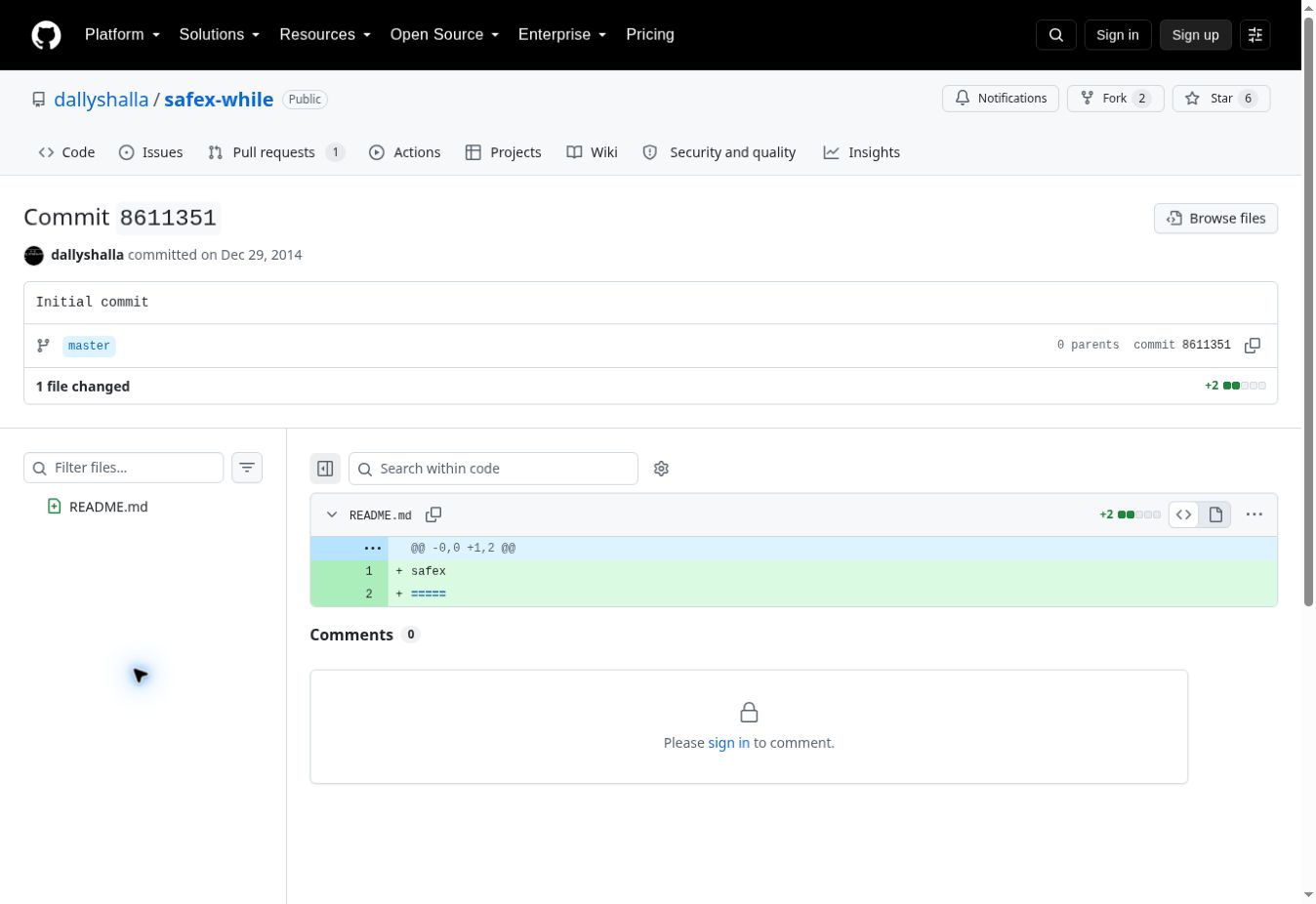Open the Actions tab
Screen dimensions: 1316x904
[x=404, y=152]
